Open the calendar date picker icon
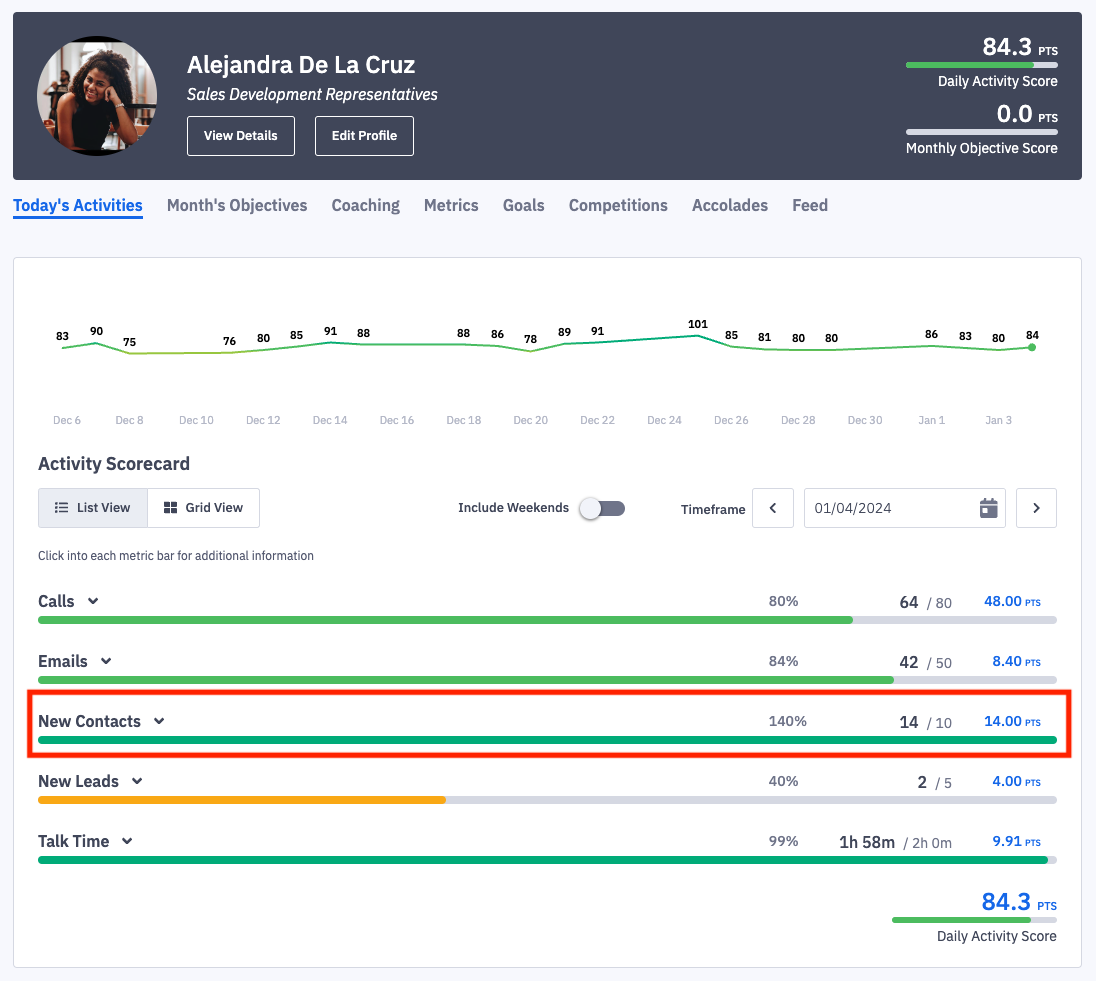Viewport: 1096px width, 981px height. coord(988,508)
